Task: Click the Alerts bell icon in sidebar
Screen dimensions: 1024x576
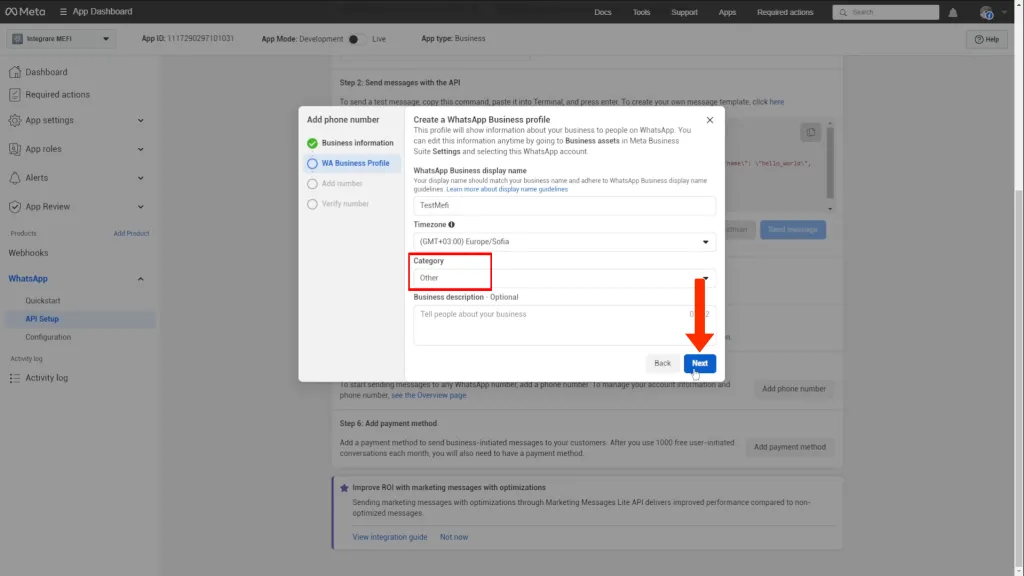Action: 15,178
